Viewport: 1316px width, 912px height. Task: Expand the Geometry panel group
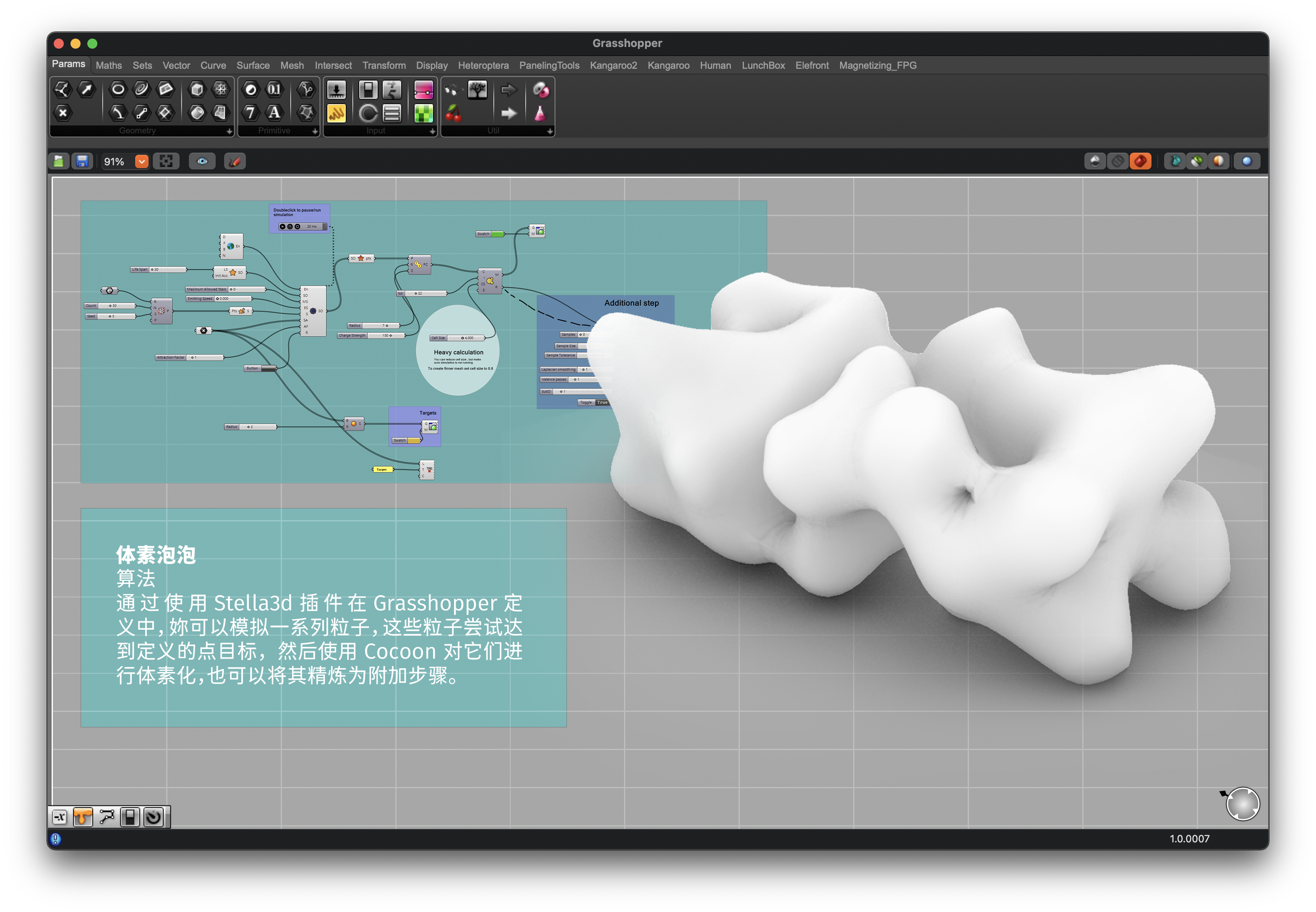click(x=229, y=131)
